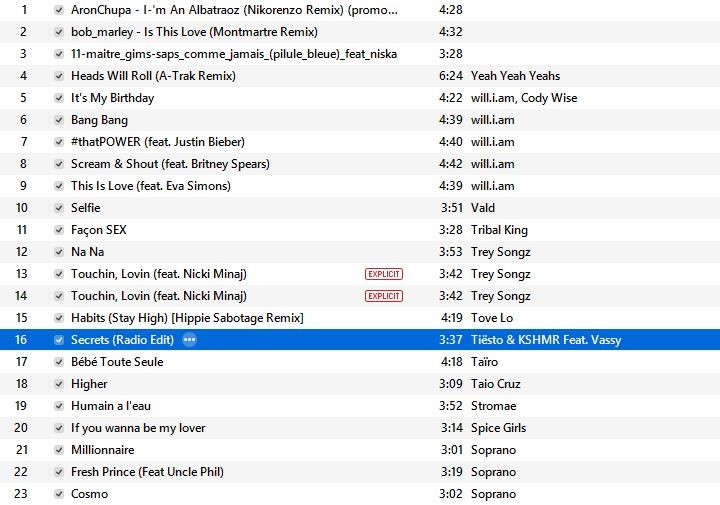Click the EXPLICIT badge on track 14

coord(384,296)
